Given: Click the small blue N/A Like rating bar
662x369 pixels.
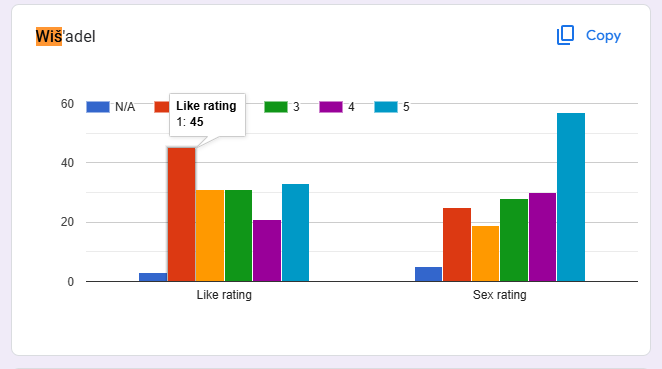Looking at the screenshot, I should [153, 277].
